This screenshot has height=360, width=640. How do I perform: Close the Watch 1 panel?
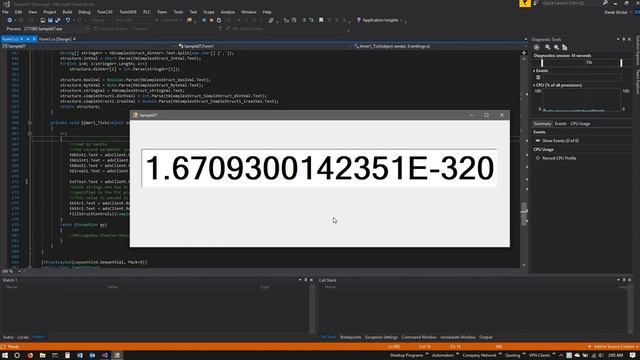tap(311, 280)
